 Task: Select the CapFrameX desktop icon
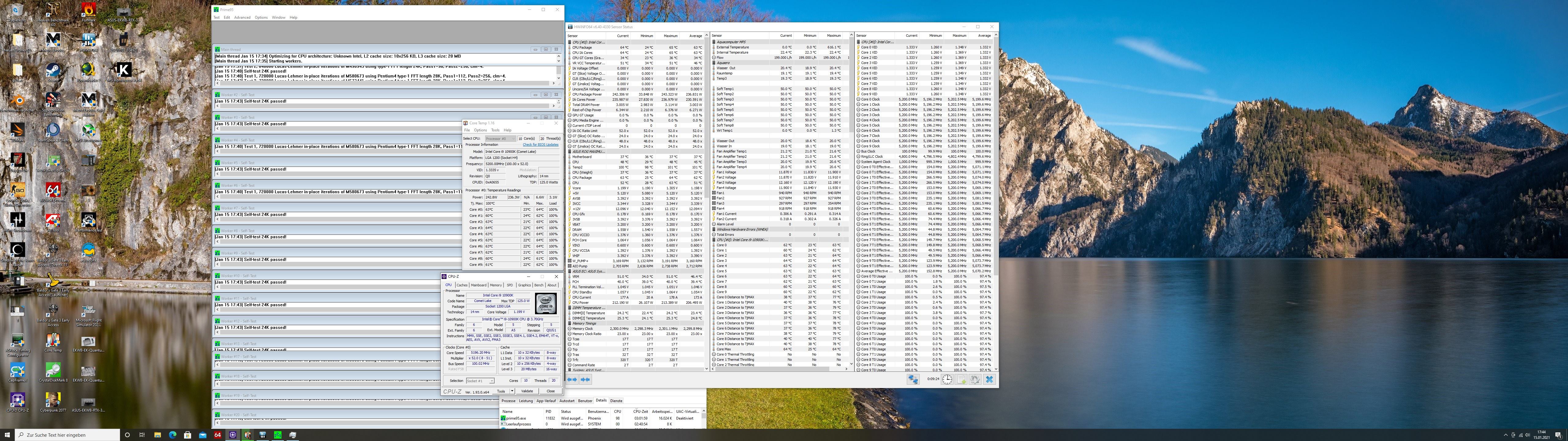[x=18, y=373]
